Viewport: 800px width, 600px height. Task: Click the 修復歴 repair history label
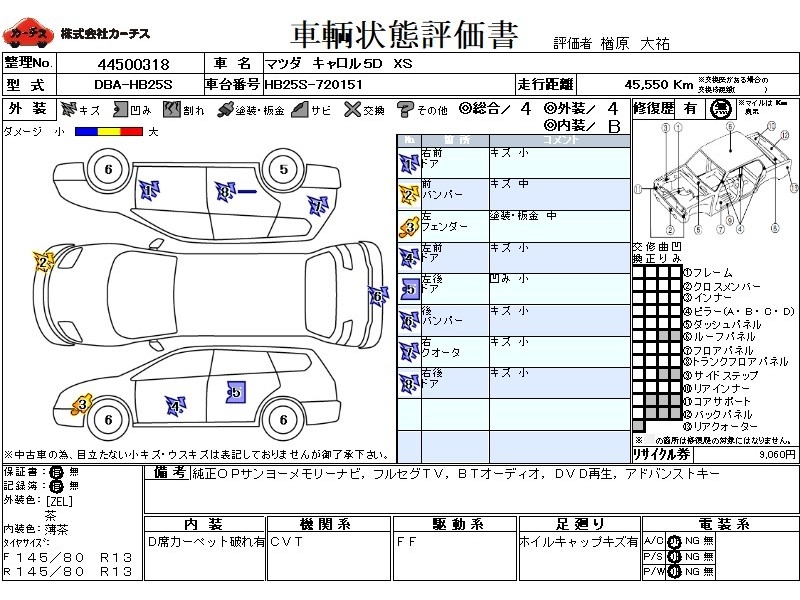(x=657, y=107)
